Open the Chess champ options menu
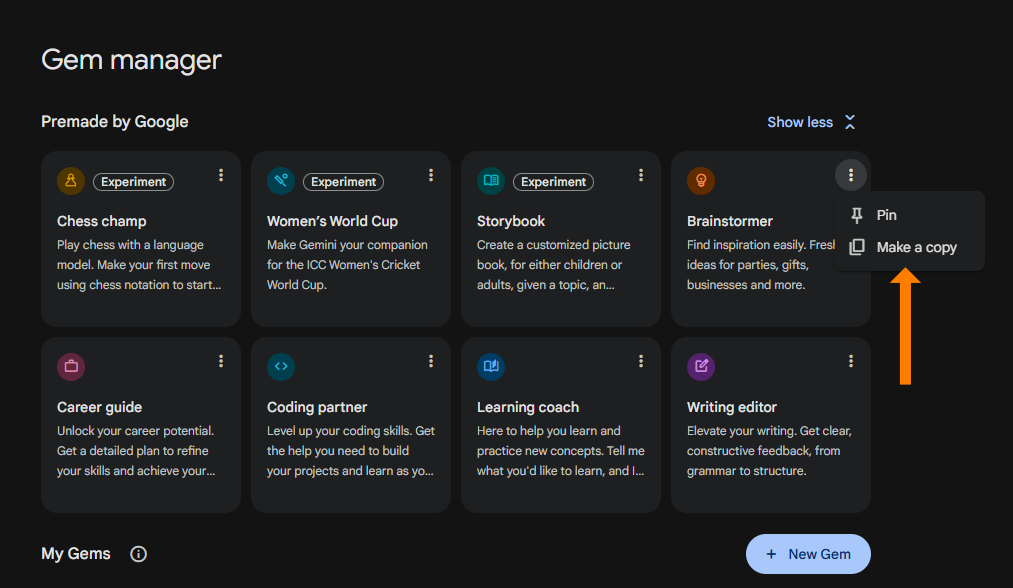Viewport: 1013px width, 588px height. (221, 175)
